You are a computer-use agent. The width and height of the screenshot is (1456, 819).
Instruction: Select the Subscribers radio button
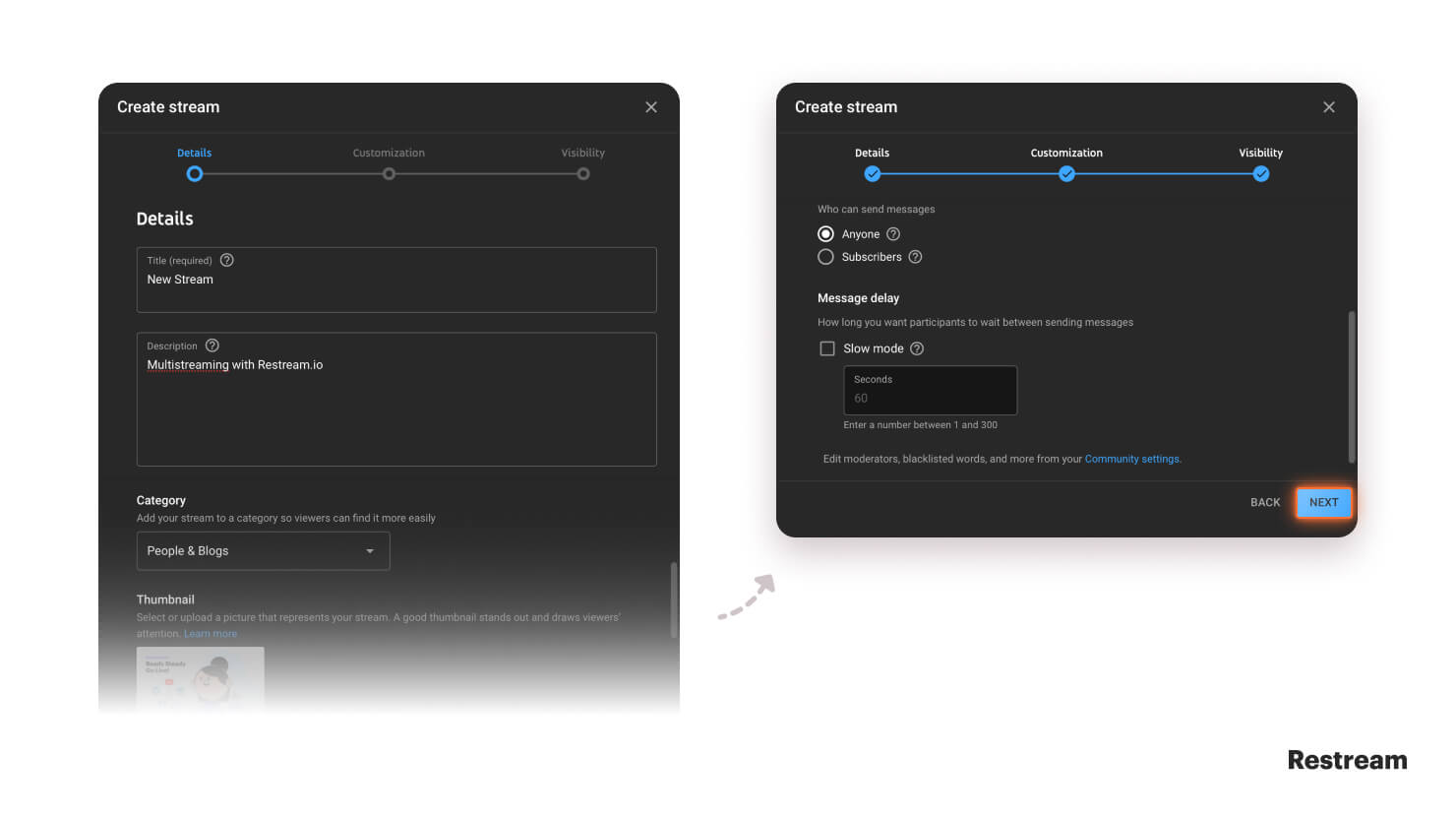click(x=826, y=257)
